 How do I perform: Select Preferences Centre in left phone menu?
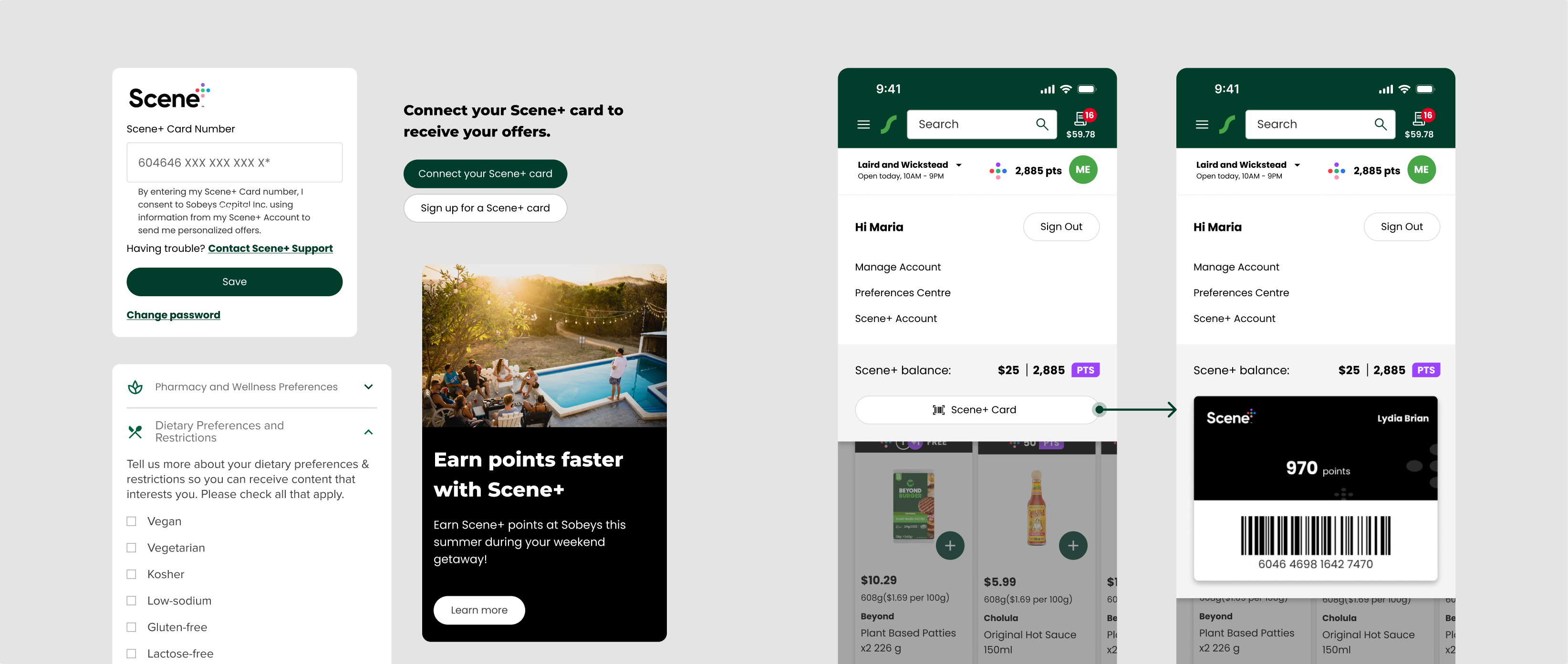902,293
